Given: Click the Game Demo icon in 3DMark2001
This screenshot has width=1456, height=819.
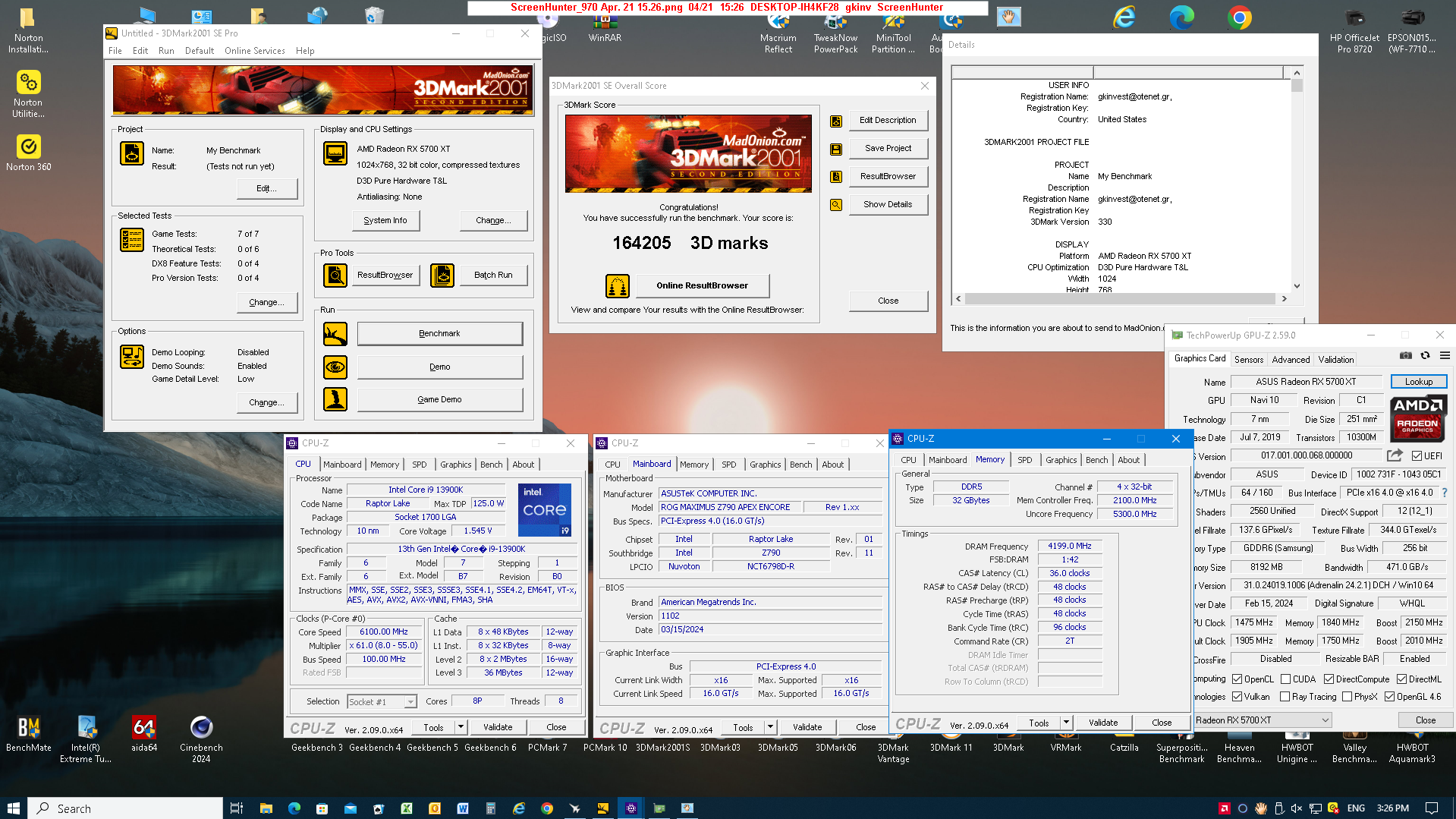Looking at the screenshot, I should pos(335,399).
